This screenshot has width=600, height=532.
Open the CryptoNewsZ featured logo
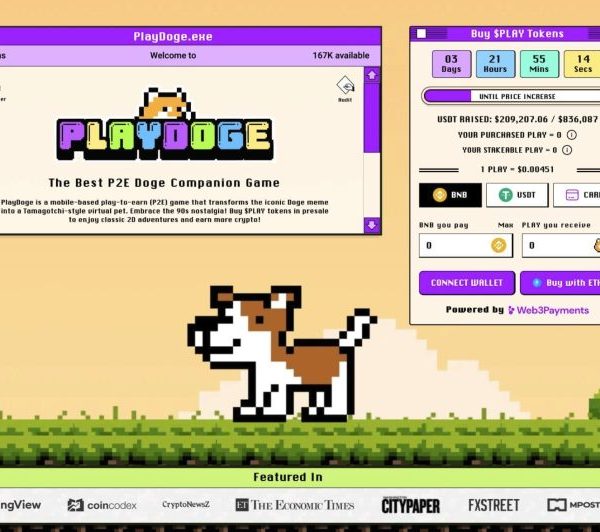[186, 504]
